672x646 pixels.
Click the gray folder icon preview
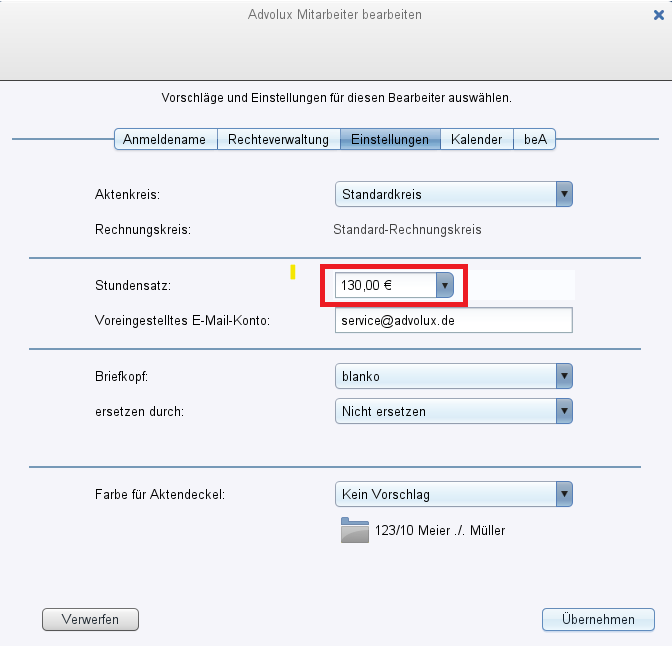[x=355, y=530]
